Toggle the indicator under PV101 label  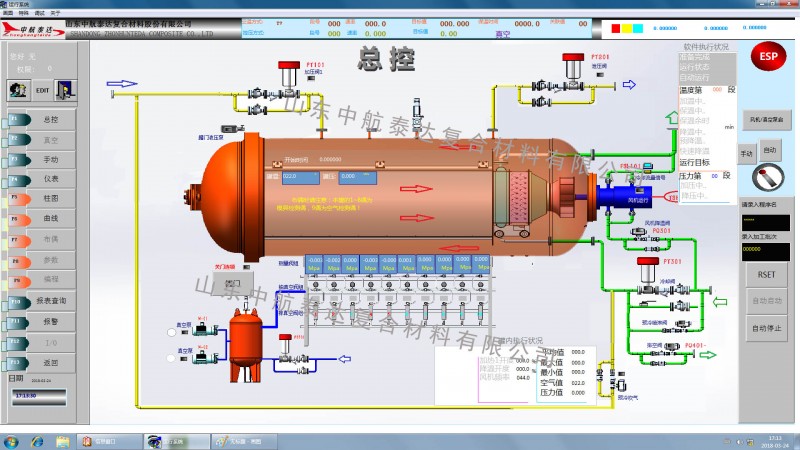tap(311, 78)
